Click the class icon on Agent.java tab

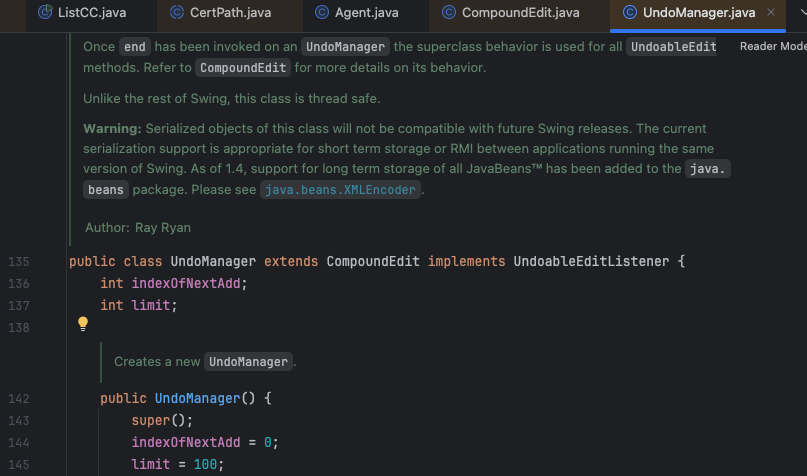click(321, 12)
